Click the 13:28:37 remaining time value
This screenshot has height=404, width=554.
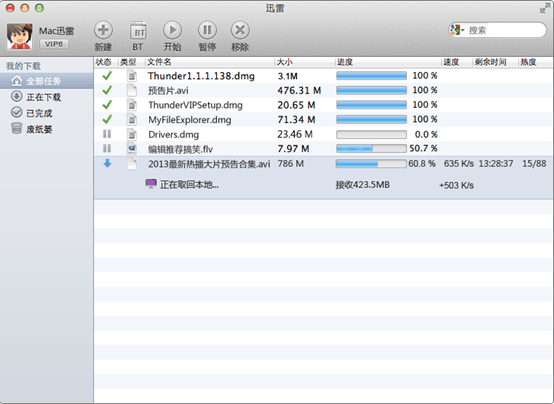[x=496, y=164]
